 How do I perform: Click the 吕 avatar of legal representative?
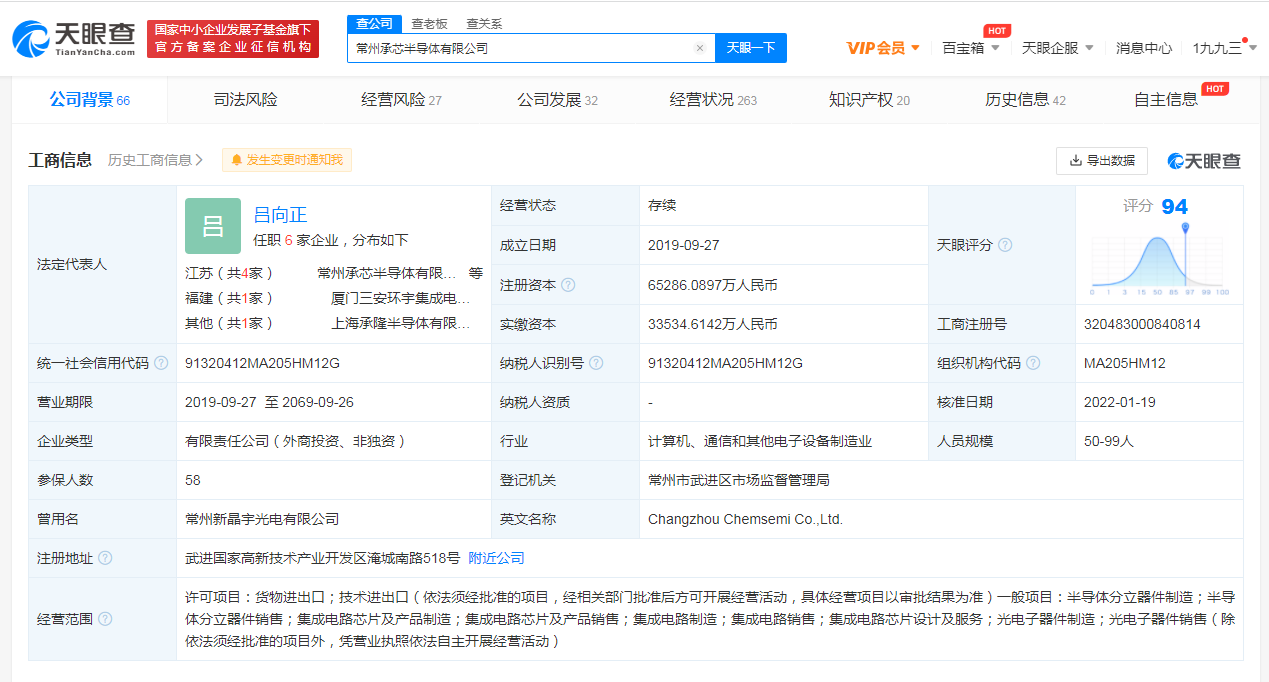[213, 226]
